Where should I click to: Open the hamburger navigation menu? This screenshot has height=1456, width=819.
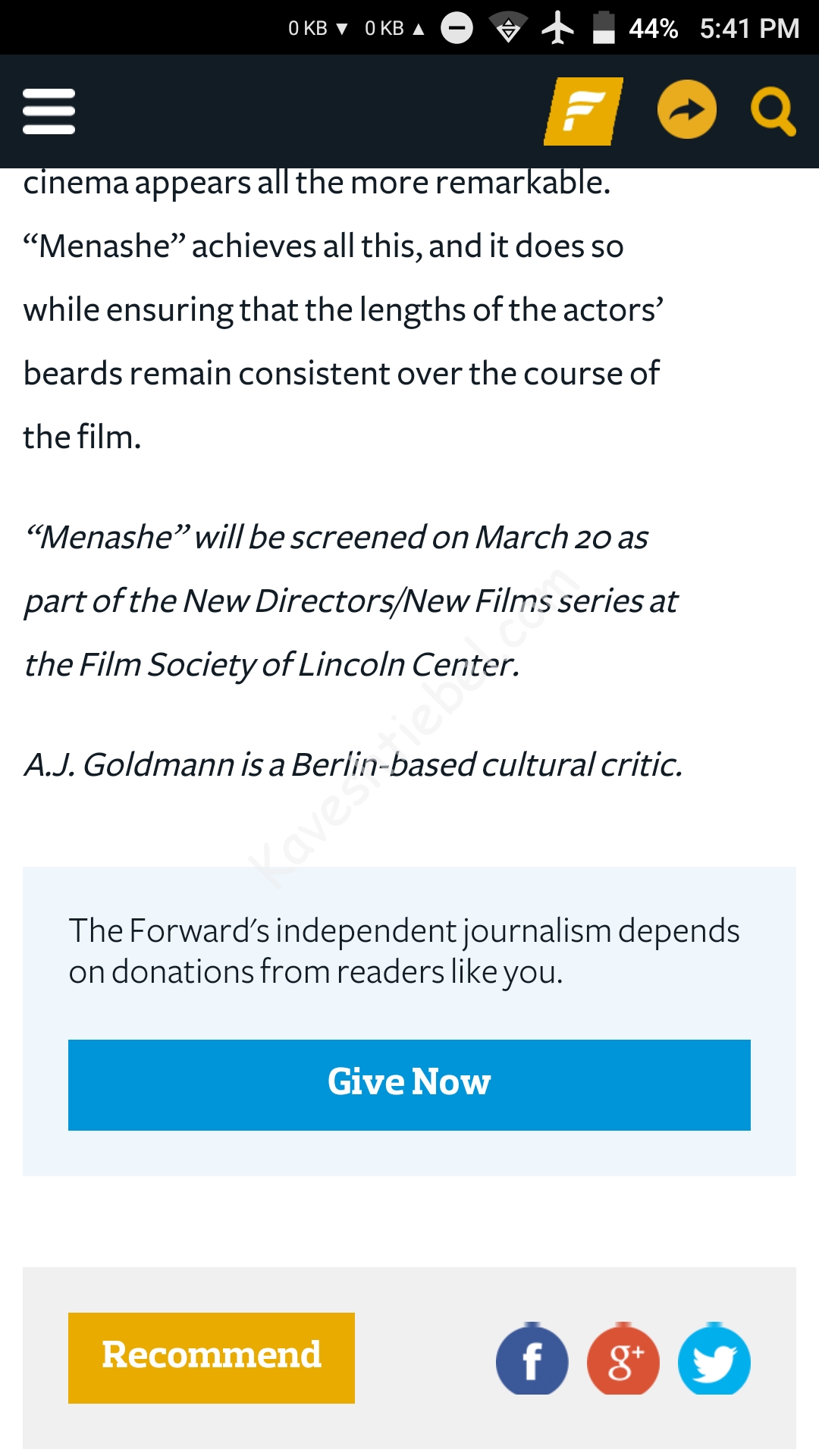pos(49,111)
